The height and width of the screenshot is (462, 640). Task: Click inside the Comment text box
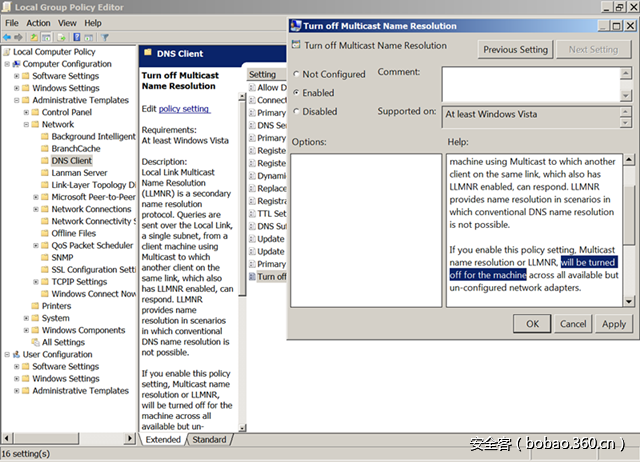[x=536, y=82]
